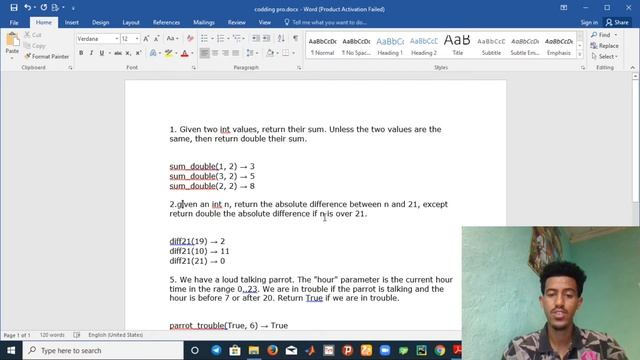Switch to the References tab
The image size is (640, 360).
(x=166, y=22)
